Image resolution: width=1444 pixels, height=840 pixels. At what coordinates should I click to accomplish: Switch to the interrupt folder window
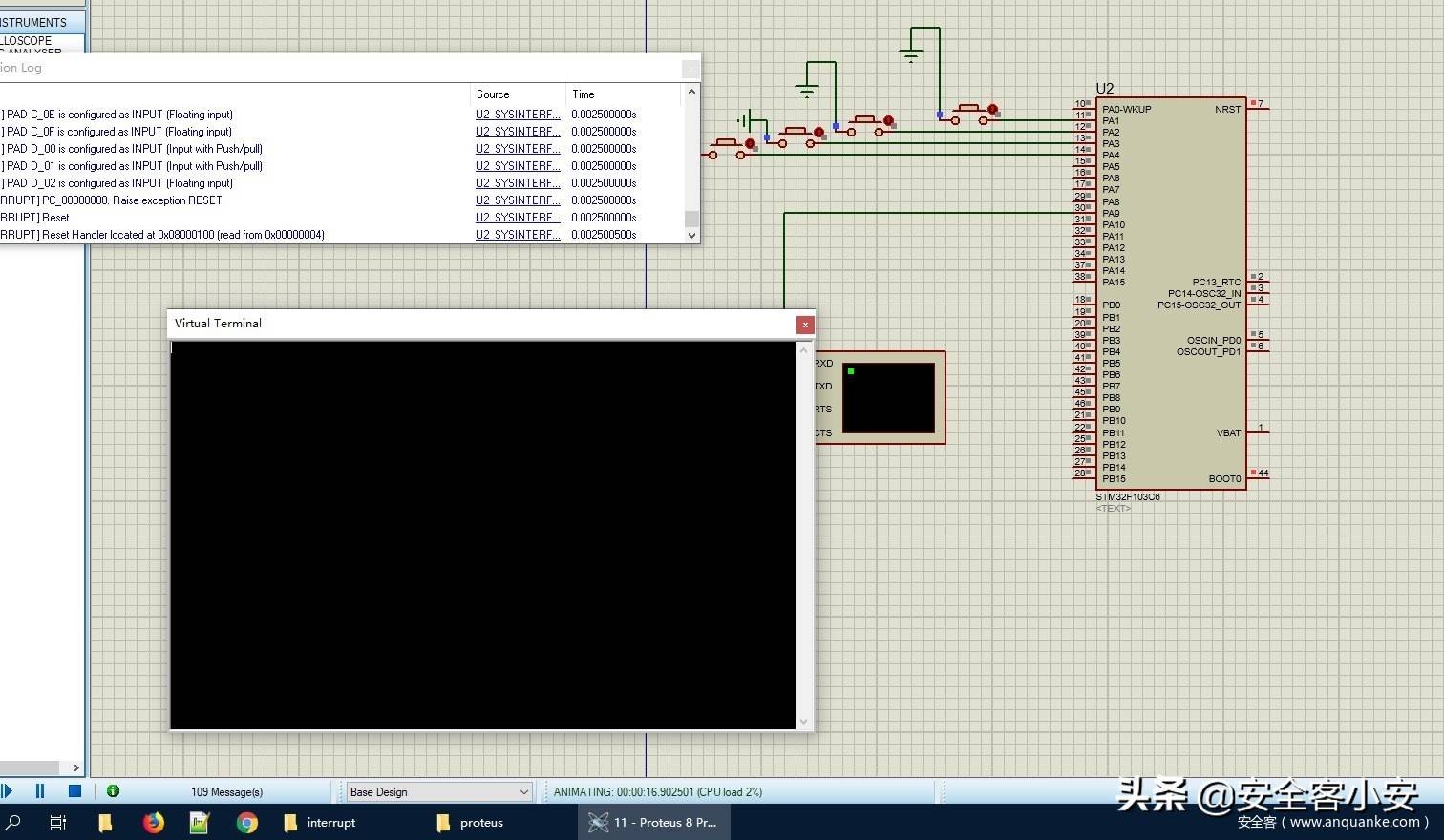click(321, 822)
